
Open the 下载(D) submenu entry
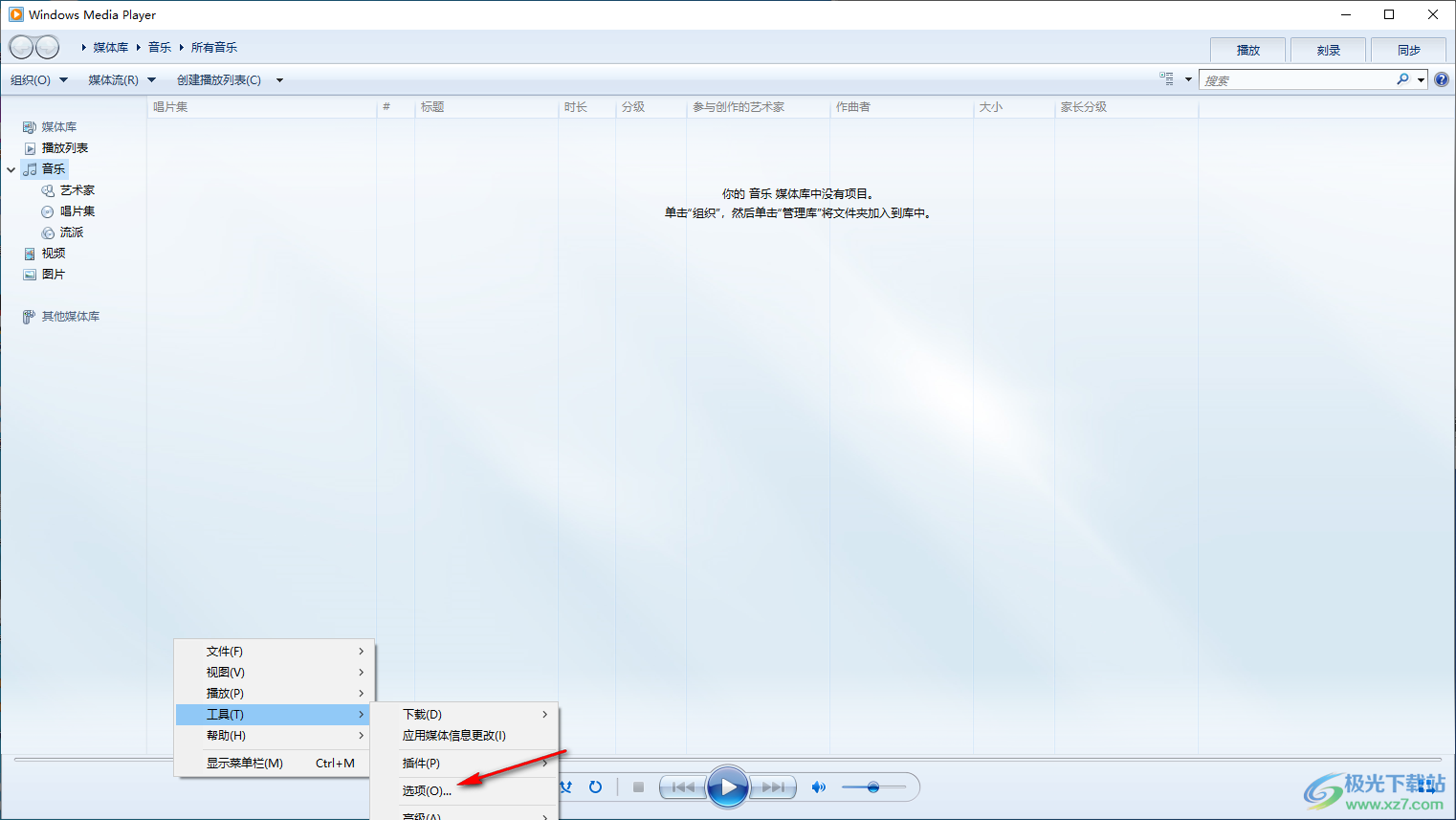coord(464,715)
